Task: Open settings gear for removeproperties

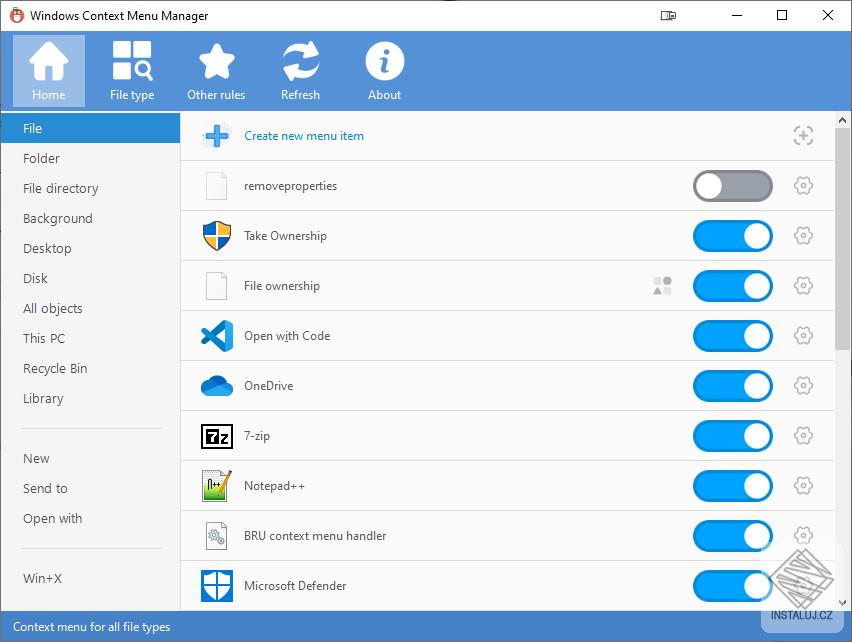Action: click(803, 186)
